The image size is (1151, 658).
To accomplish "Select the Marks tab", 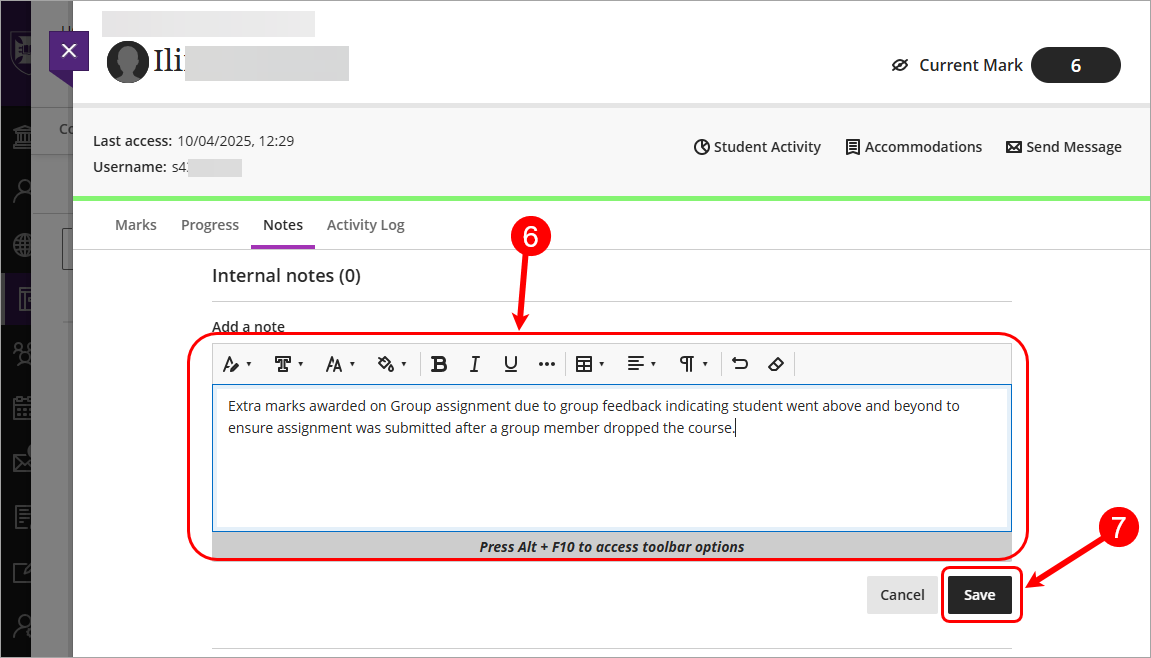I will coord(136,224).
